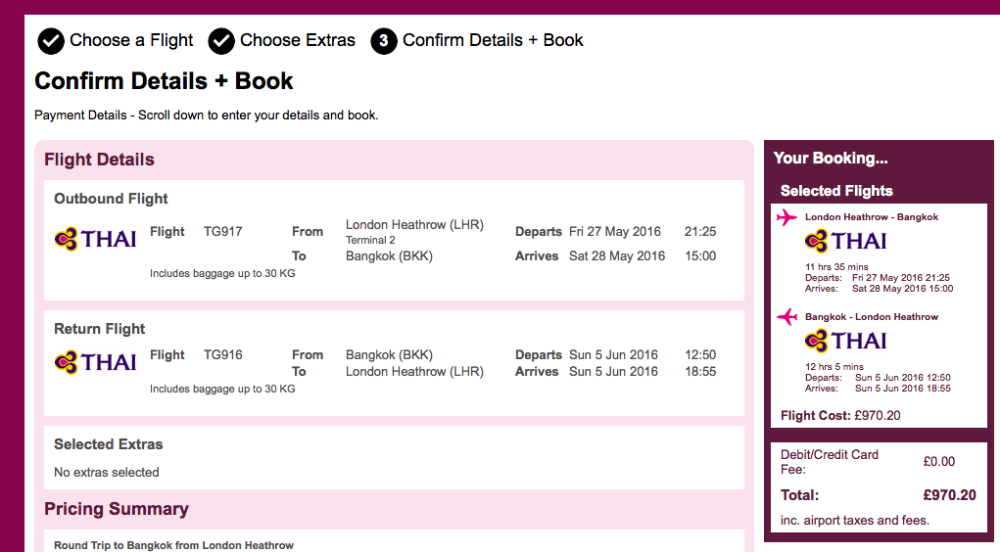Click London Heathrow (LHR) in outbound From row
This screenshot has width=1000, height=552.
click(415, 225)
